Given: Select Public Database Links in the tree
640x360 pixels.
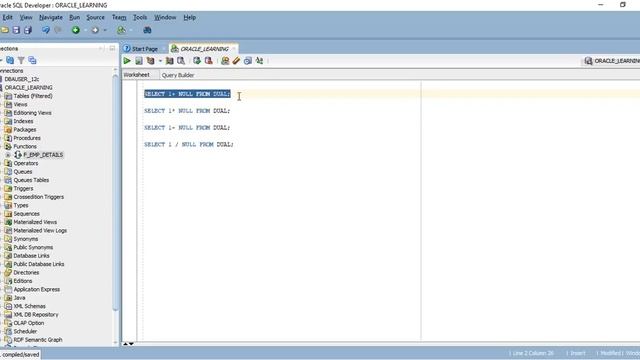Looking at the screenshot, I should (39, 264).
